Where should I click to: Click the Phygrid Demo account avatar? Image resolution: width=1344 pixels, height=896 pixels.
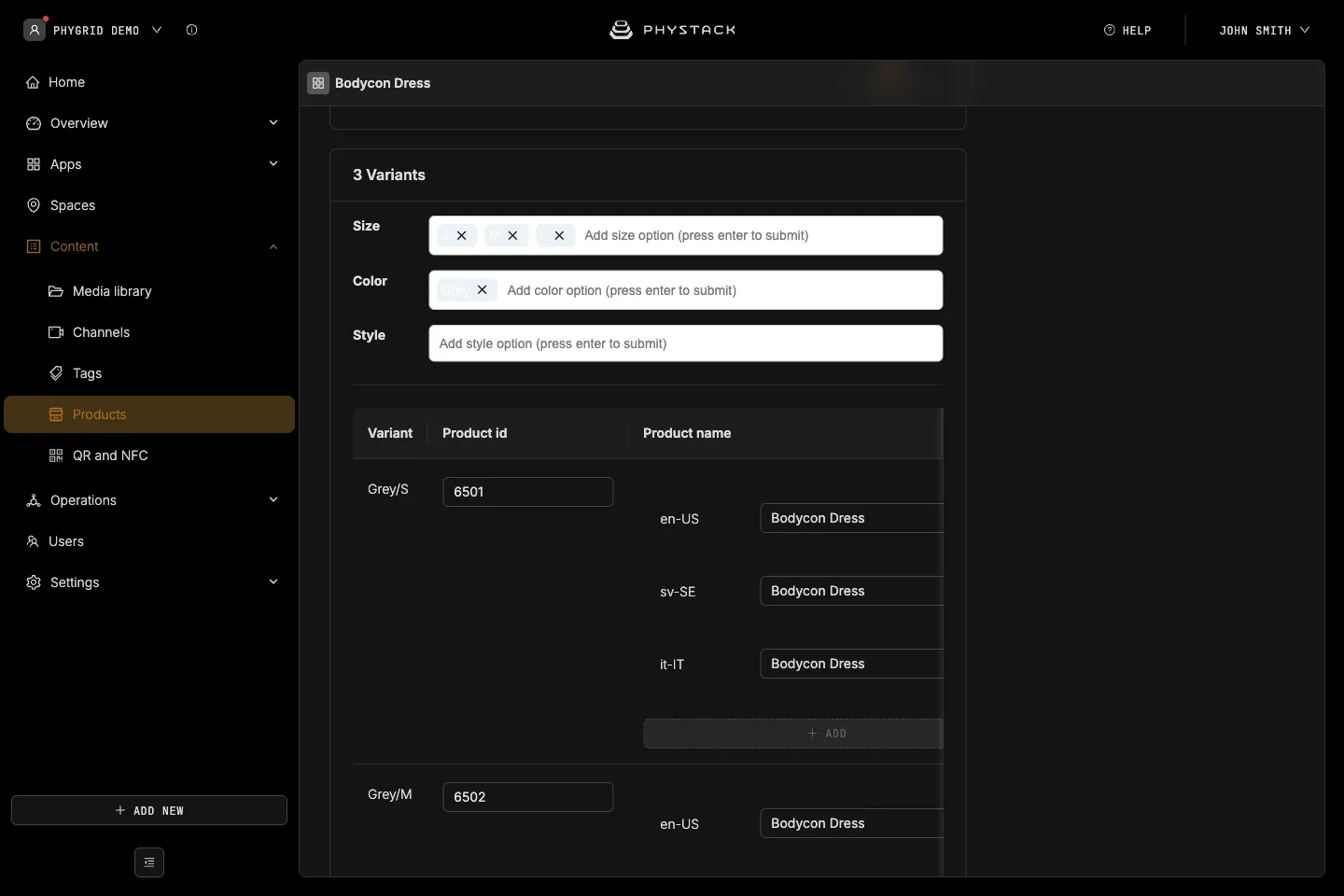(x=35, y=30)
